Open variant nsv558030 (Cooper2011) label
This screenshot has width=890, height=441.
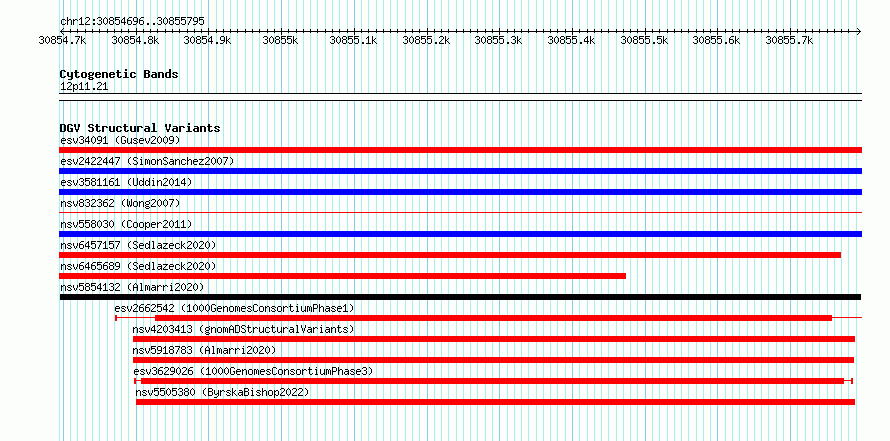pos(126,224)
